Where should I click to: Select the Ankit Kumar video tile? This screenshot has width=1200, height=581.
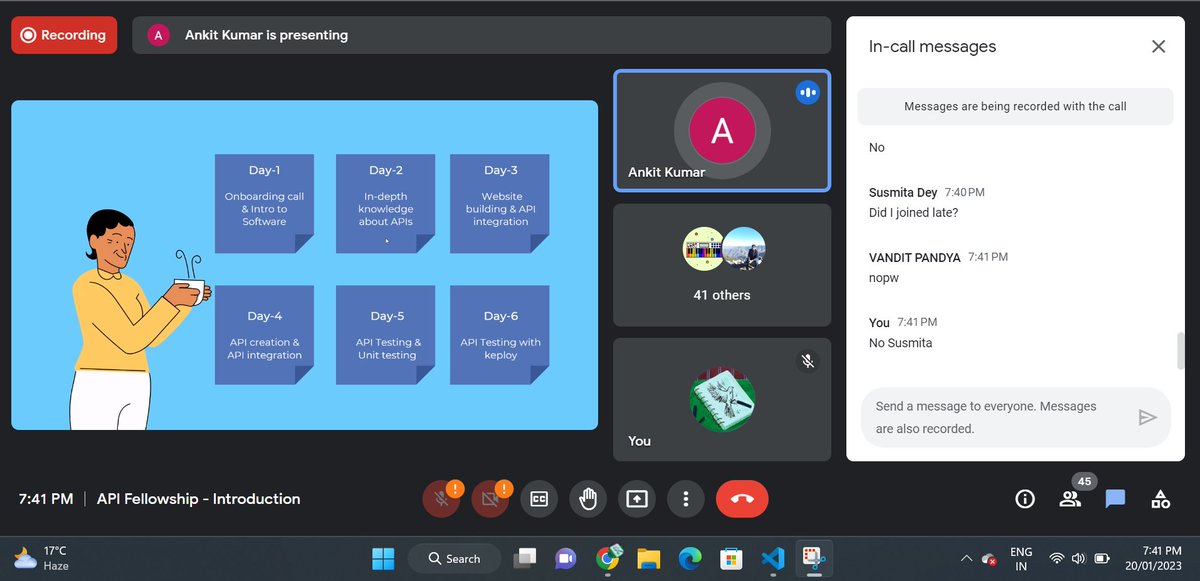pos(722,130)
